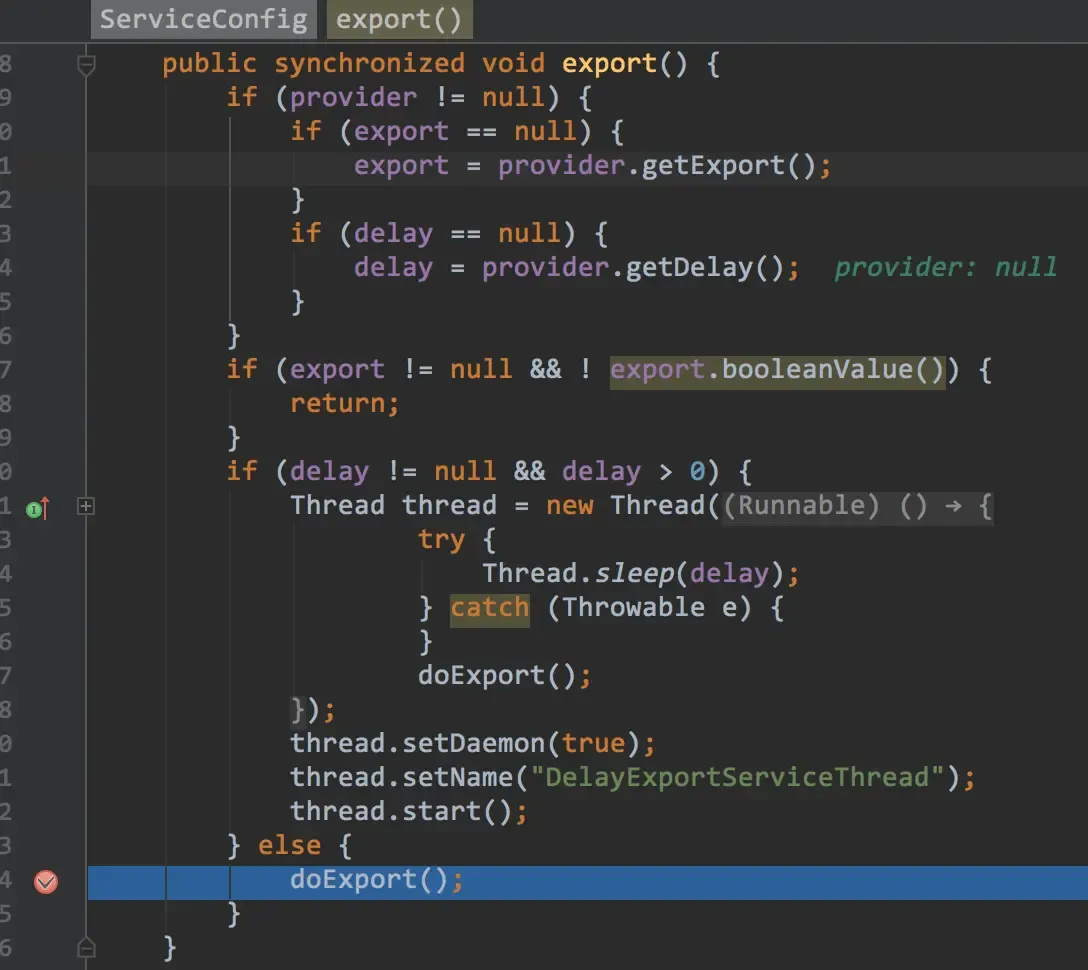The width and height of the screenshot is (1088, 970).
Task: Click on provider.getExport() call
Action: pyautogui.click(x=657, y=166)
